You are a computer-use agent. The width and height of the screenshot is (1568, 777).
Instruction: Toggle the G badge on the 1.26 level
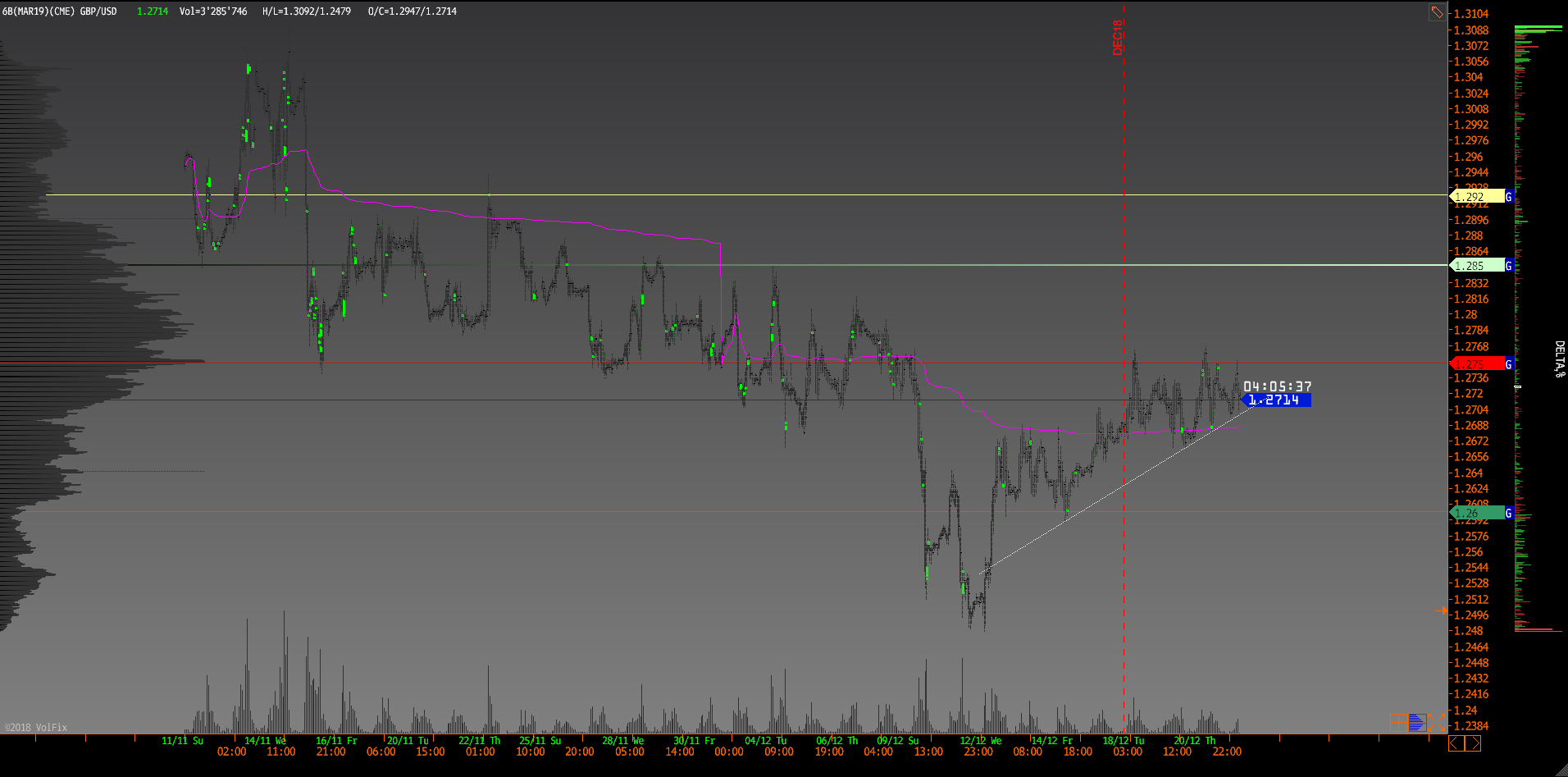1508,513
